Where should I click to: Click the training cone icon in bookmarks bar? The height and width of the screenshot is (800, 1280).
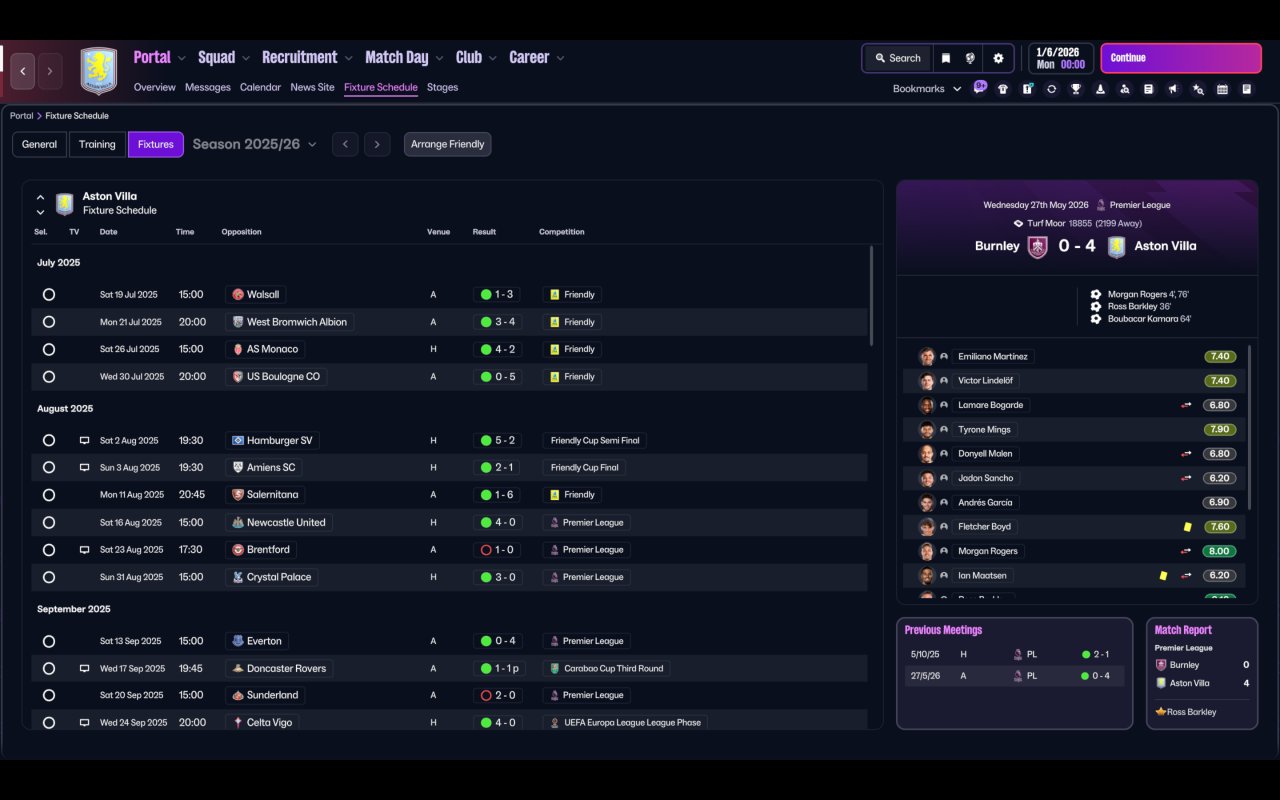pos(1100,89)
